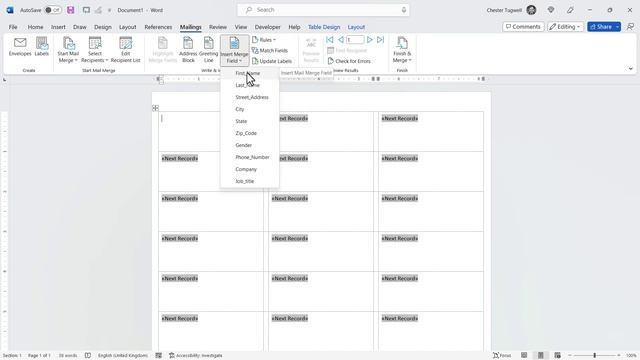Open the Labels tool

42,47
